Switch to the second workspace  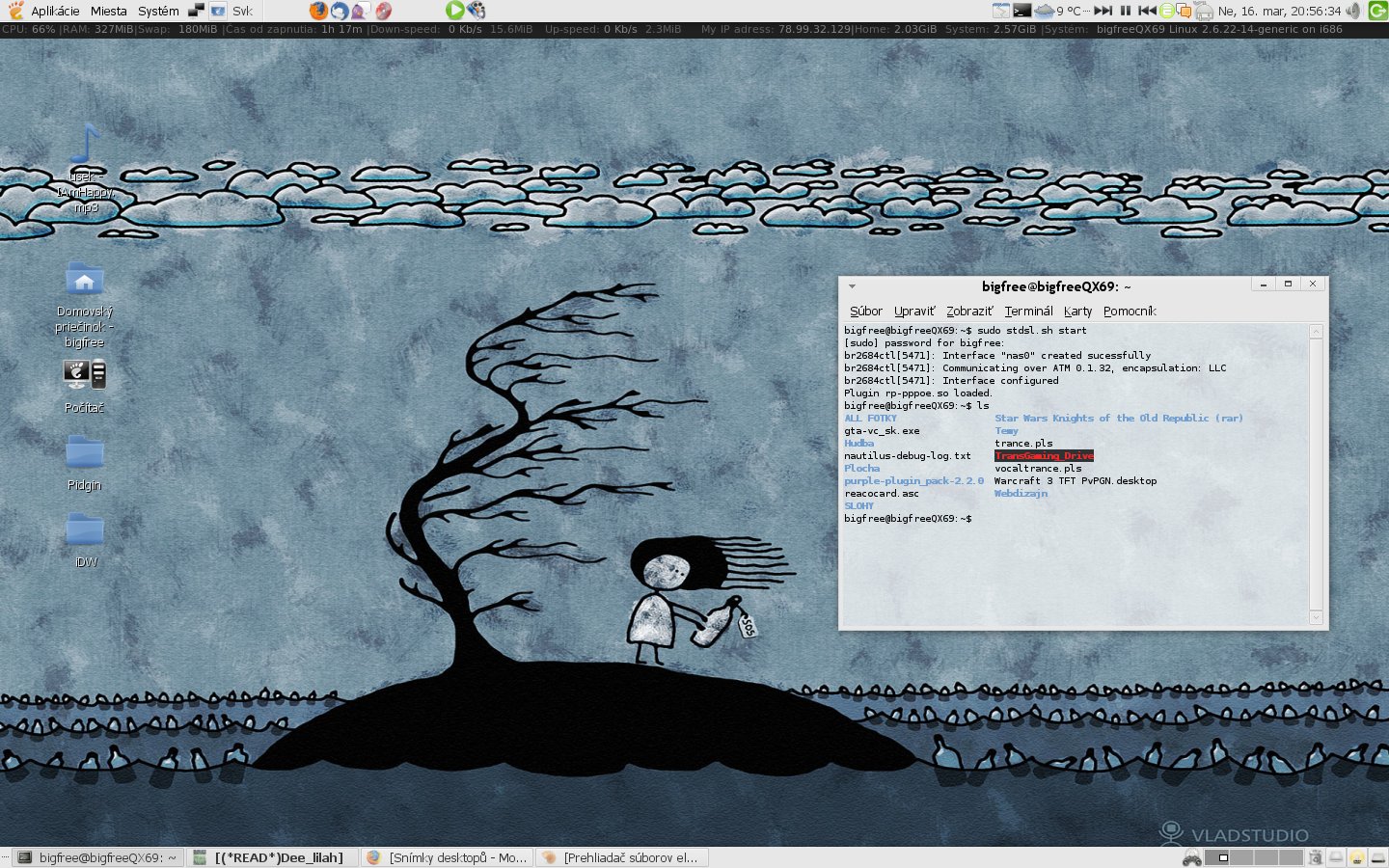click(x=1241, y=857)
